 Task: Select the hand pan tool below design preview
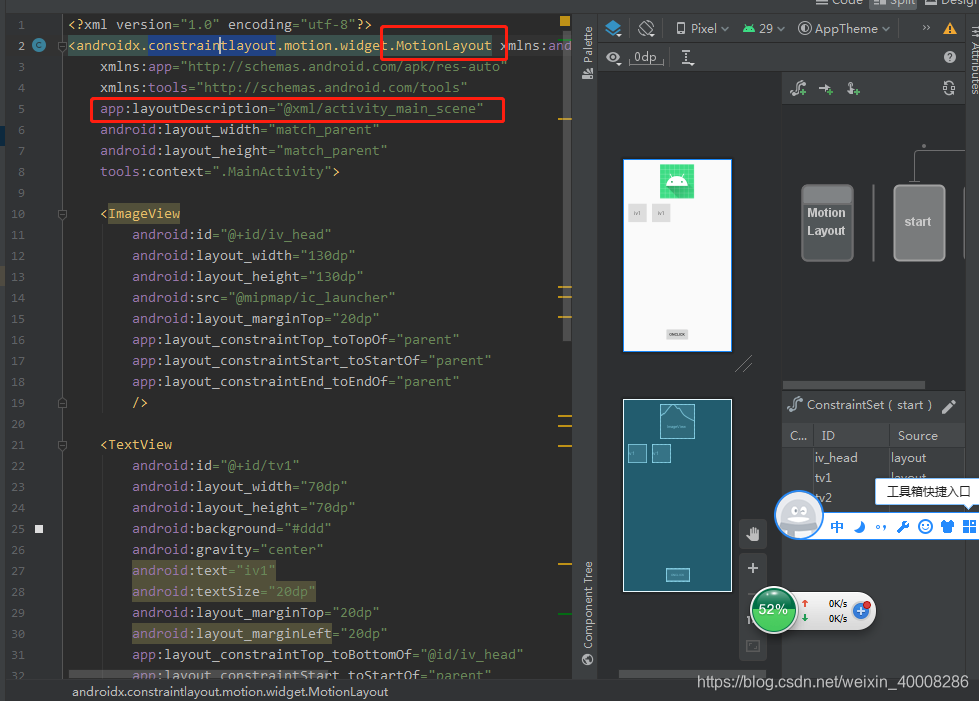(x=753, y=533)
